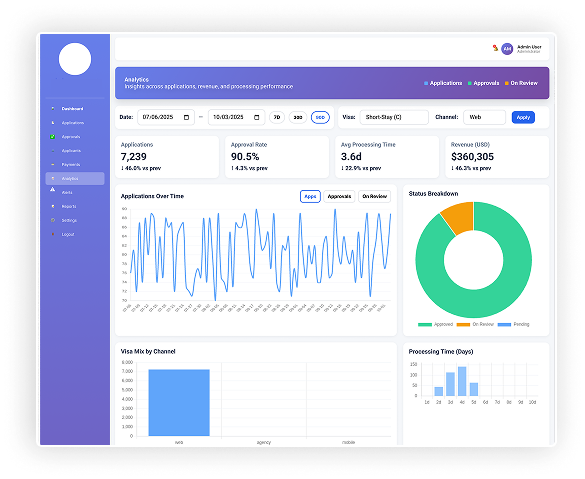Select the Analytics sidebar item
The width and height of the screenshot is (585, 479).
(75, 178)
